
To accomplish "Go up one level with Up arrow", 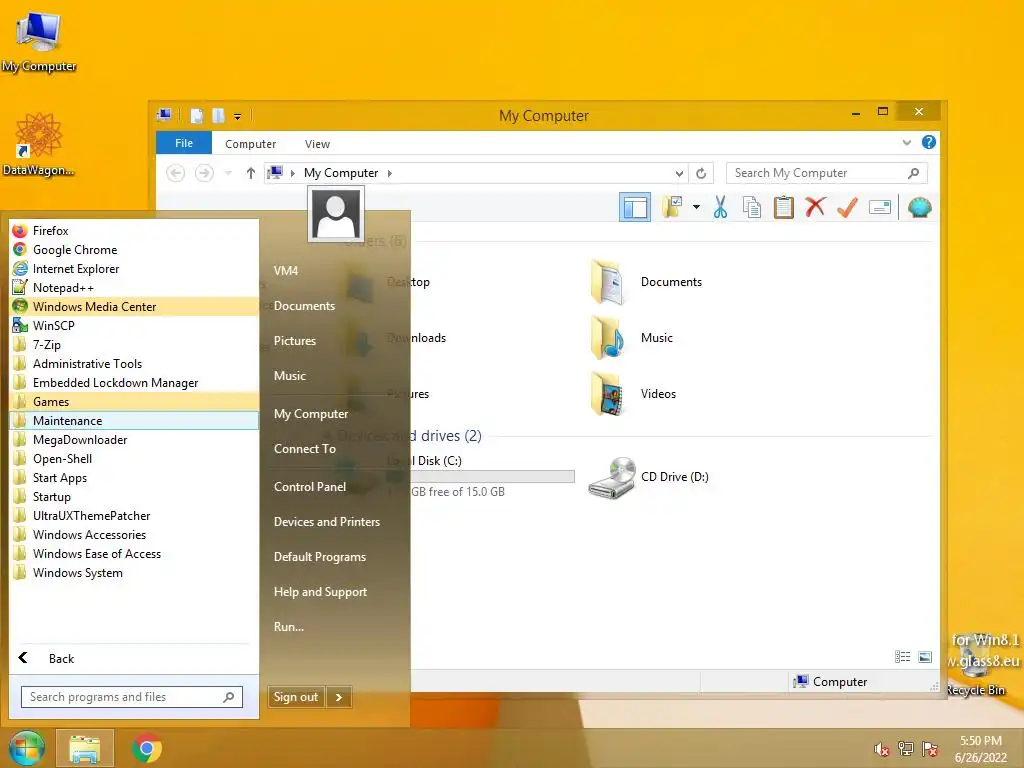I will coord(250,173).
